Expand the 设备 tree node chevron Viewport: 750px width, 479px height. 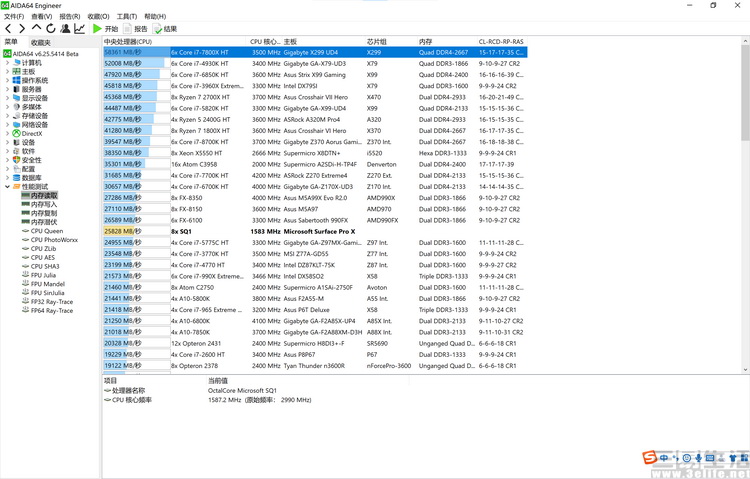pyautogui.click(x=7, y=142)
